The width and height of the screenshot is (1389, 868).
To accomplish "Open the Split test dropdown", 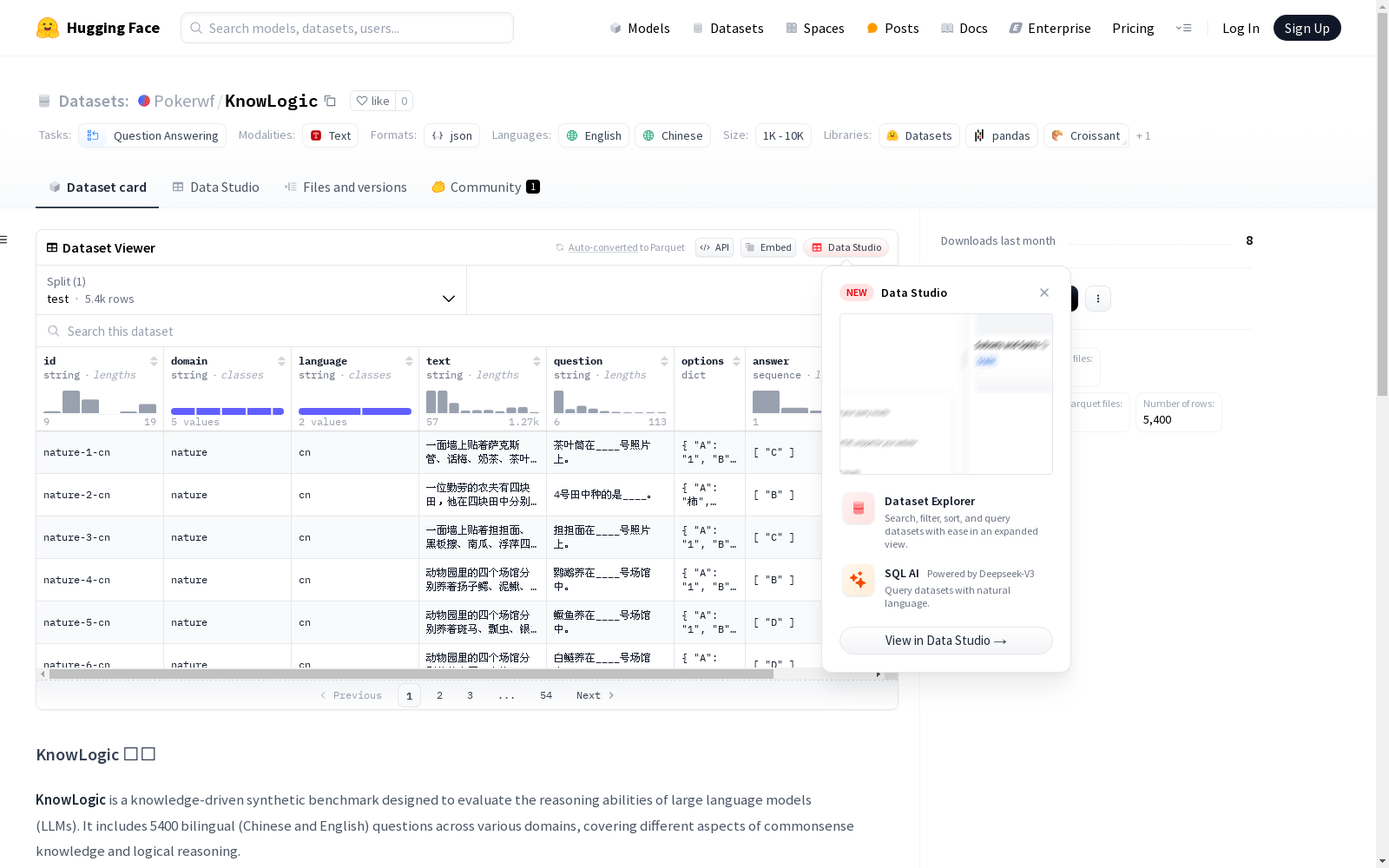I will 449,299.
